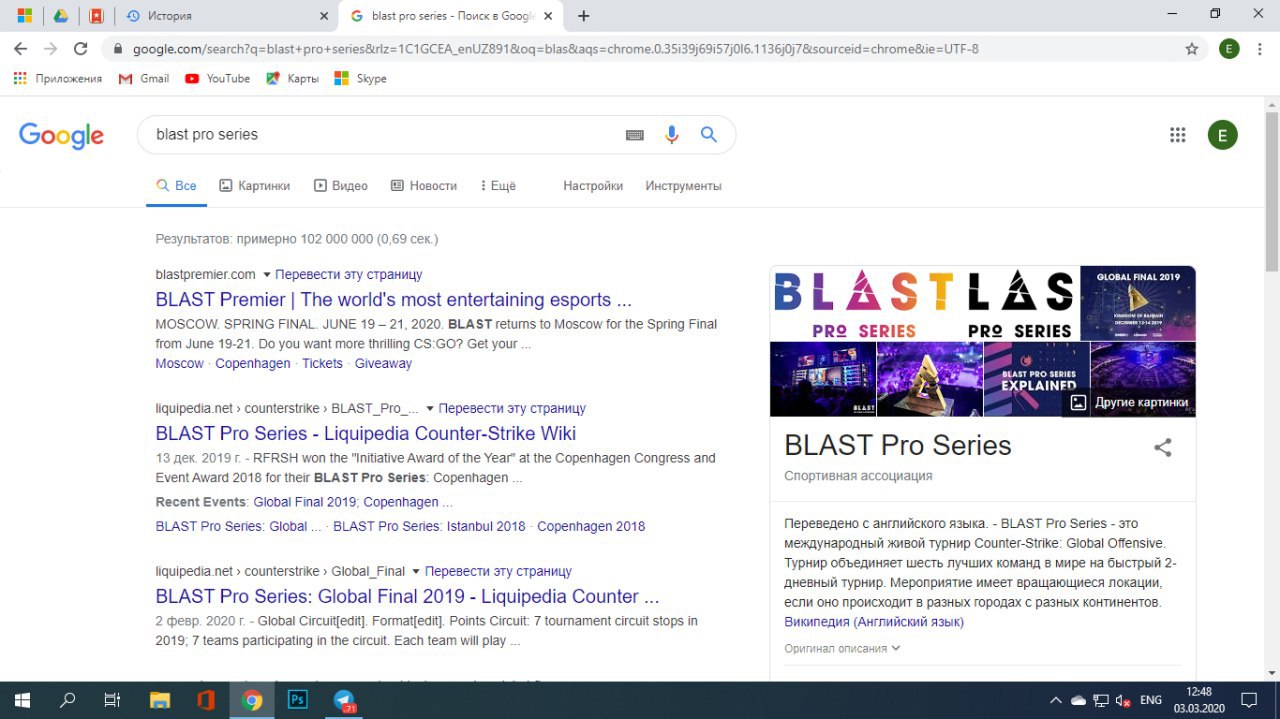This screenshot has width=1280, height=719.
Task: Start voice search microphone
Action: (x=672, y=135)
